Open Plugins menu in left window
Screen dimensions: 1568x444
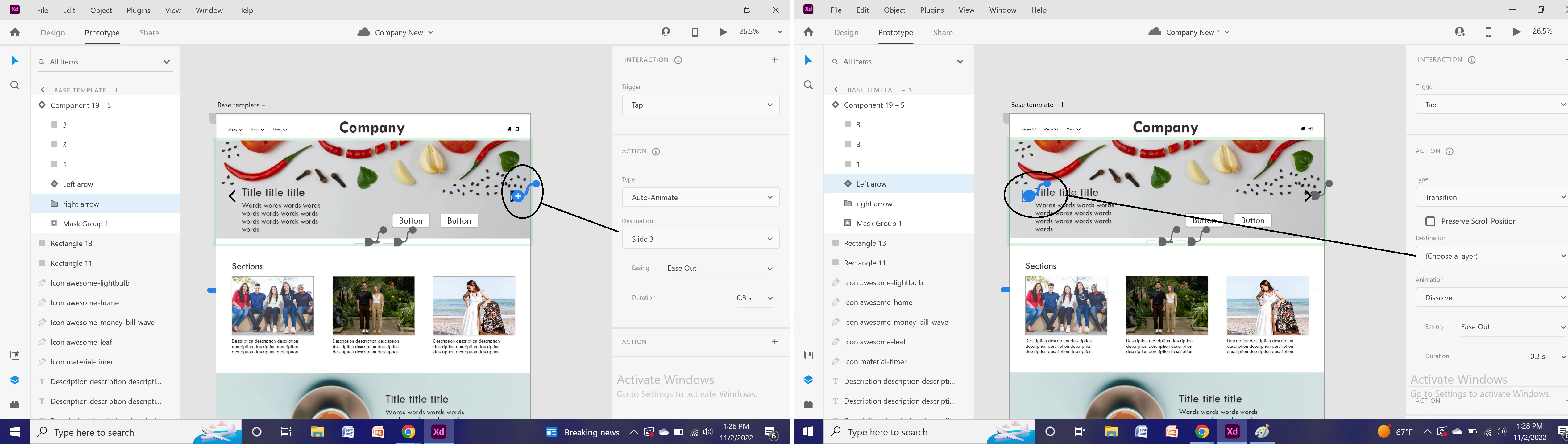(x=138, y=10)
